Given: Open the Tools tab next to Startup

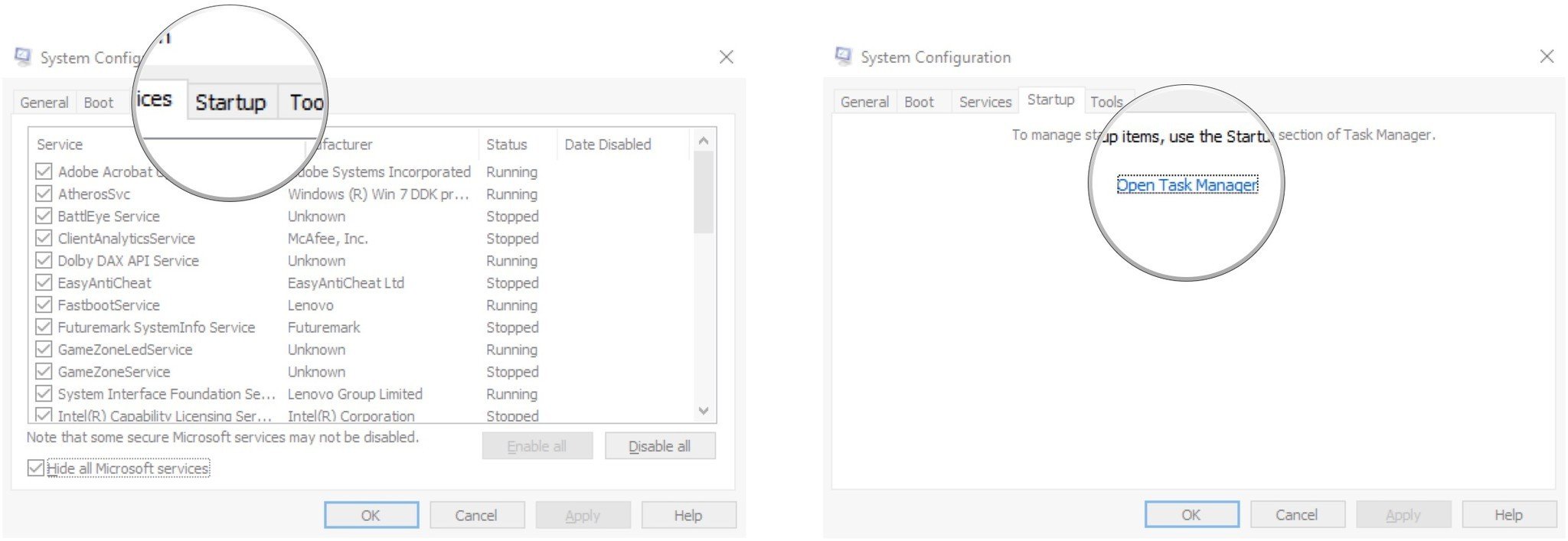Looking at the screenshot, I should click(x=1106, y=102).
